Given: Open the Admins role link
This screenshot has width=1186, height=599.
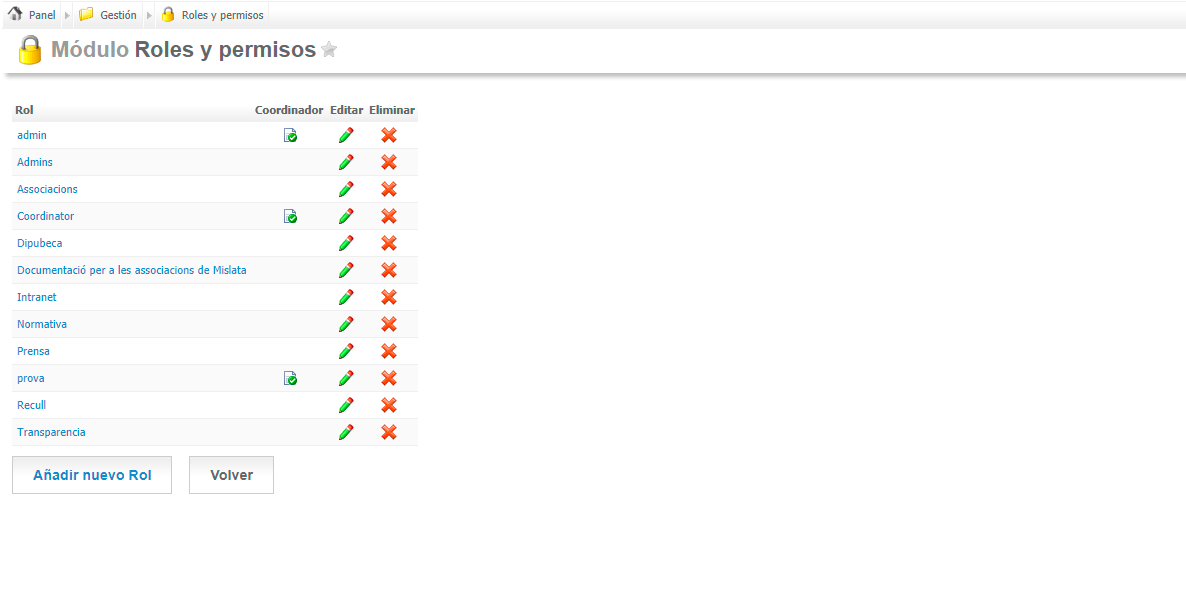Looking at the screenshot, I should (x=35, y=162).
